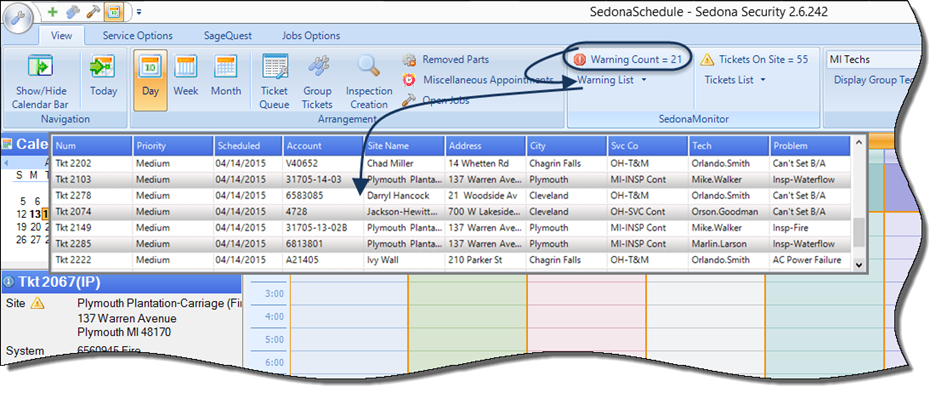
Task: Click site name Ivy Wall
Action: click(x=382, y=260)
